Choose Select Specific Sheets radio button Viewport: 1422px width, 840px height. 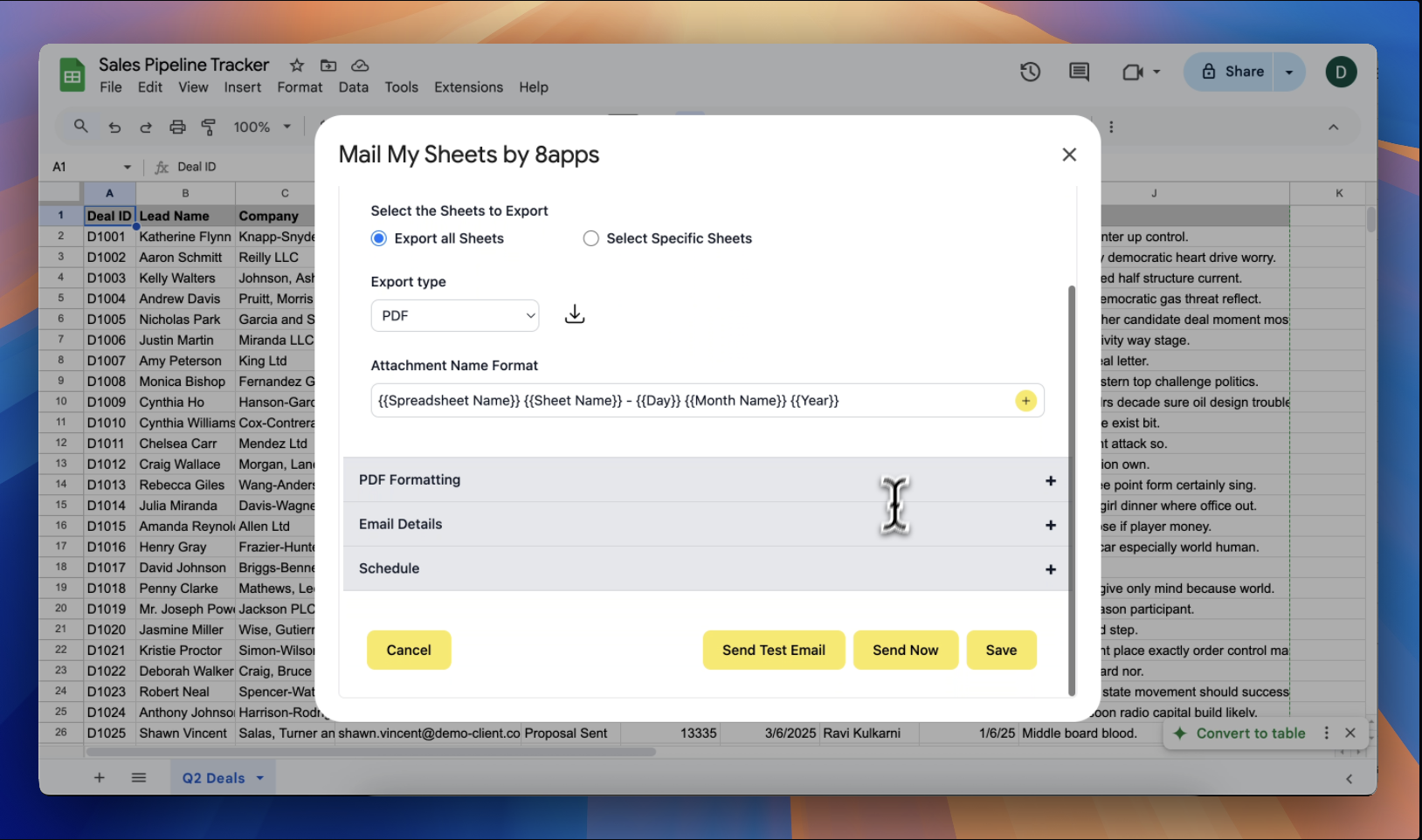point(591,238)
